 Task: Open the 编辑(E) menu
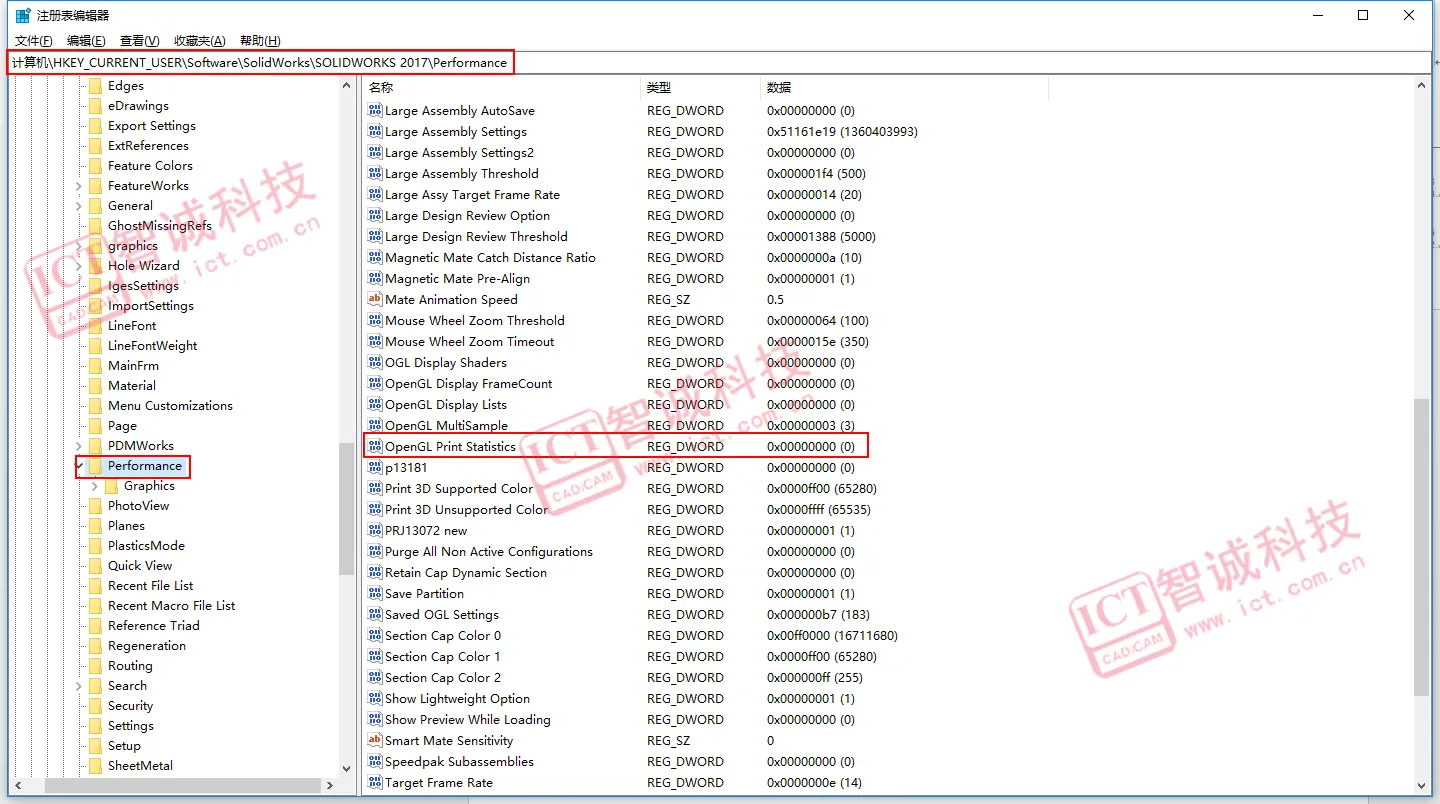(86, 41)
